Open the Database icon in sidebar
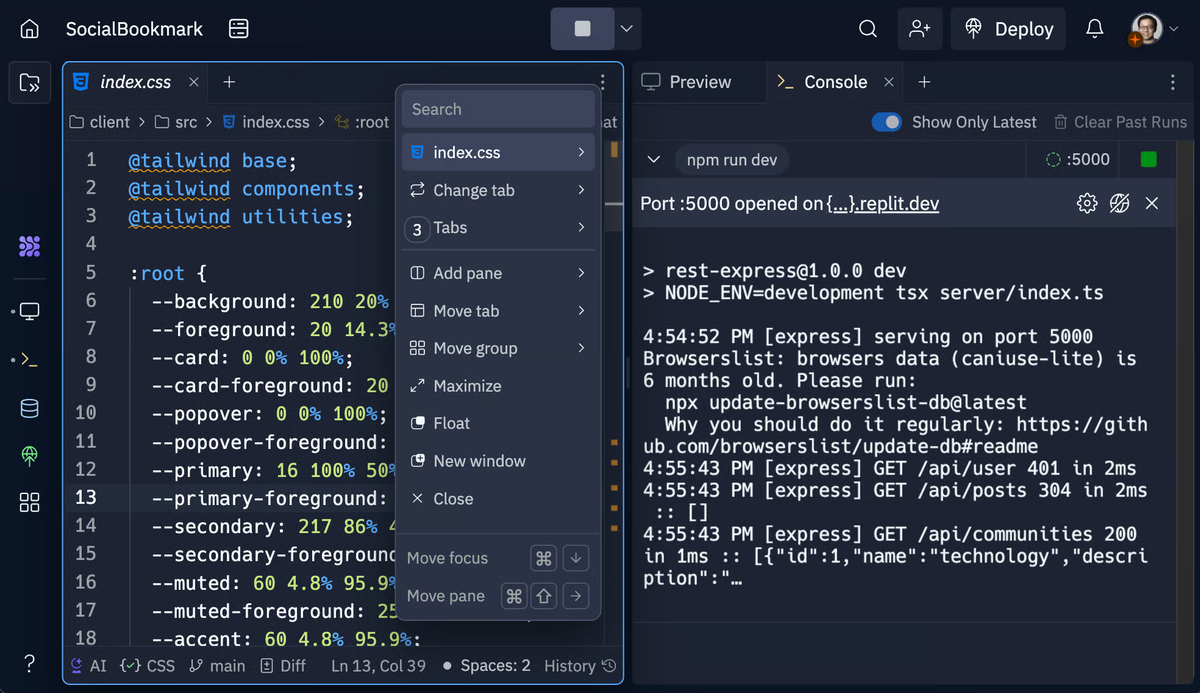Screen dimensions: 1200x693 point(30,408)
